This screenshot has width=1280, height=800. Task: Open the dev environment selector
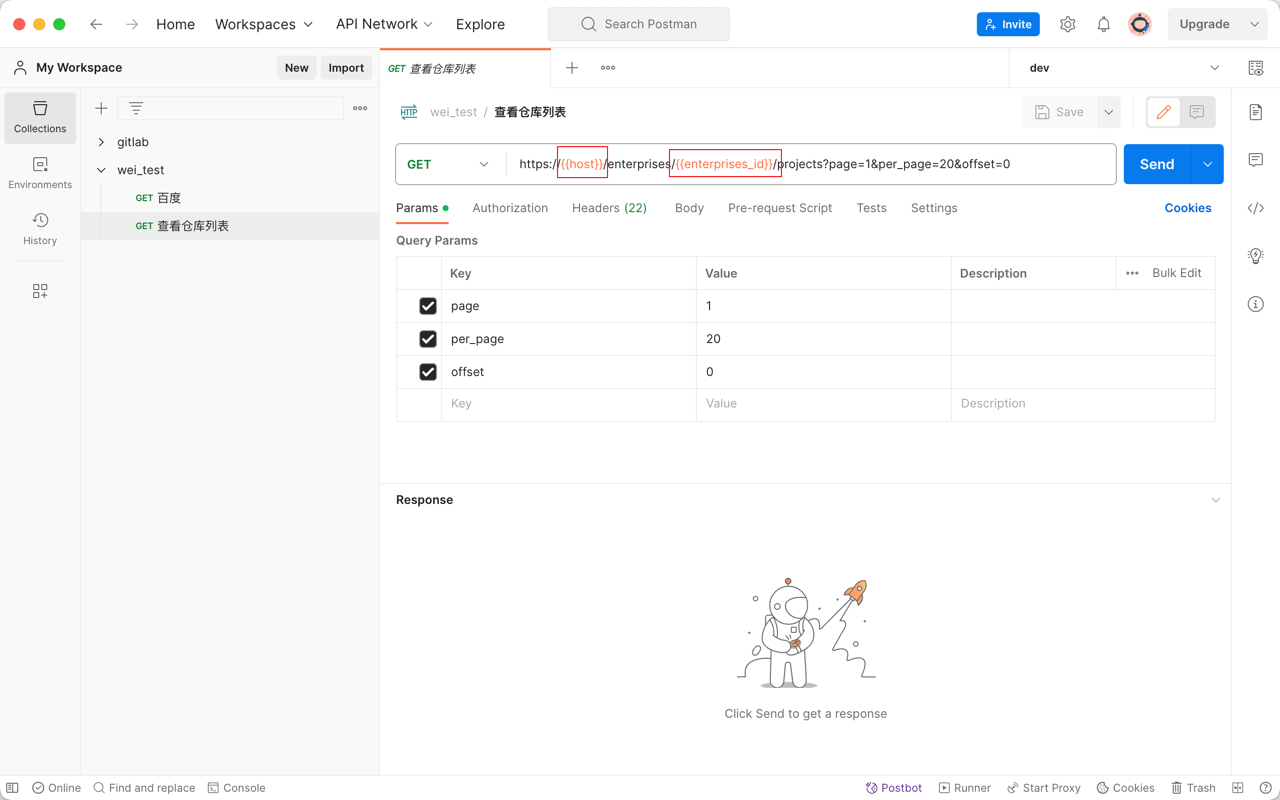[x=1124, y=68]
